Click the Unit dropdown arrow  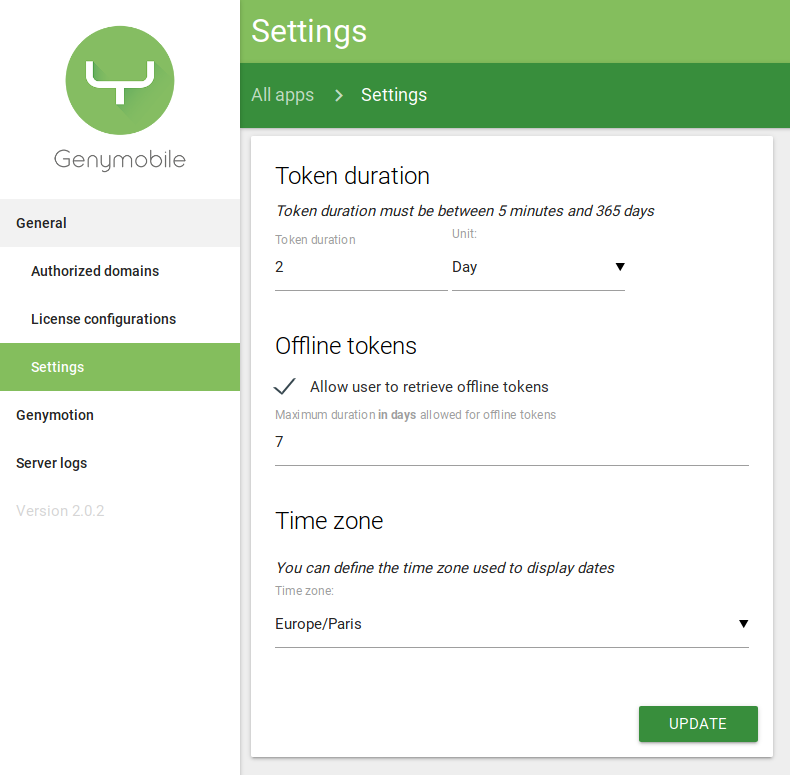620,267
